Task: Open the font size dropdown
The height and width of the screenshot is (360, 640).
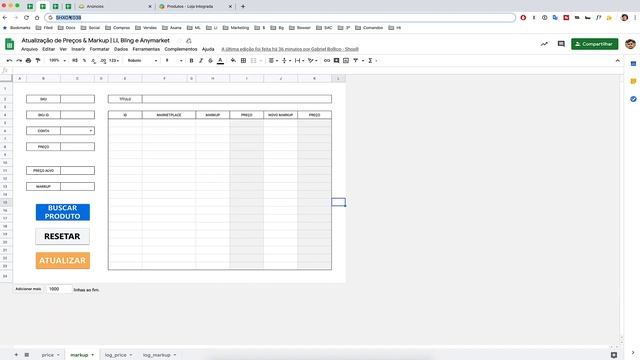Action: point(173,60)
